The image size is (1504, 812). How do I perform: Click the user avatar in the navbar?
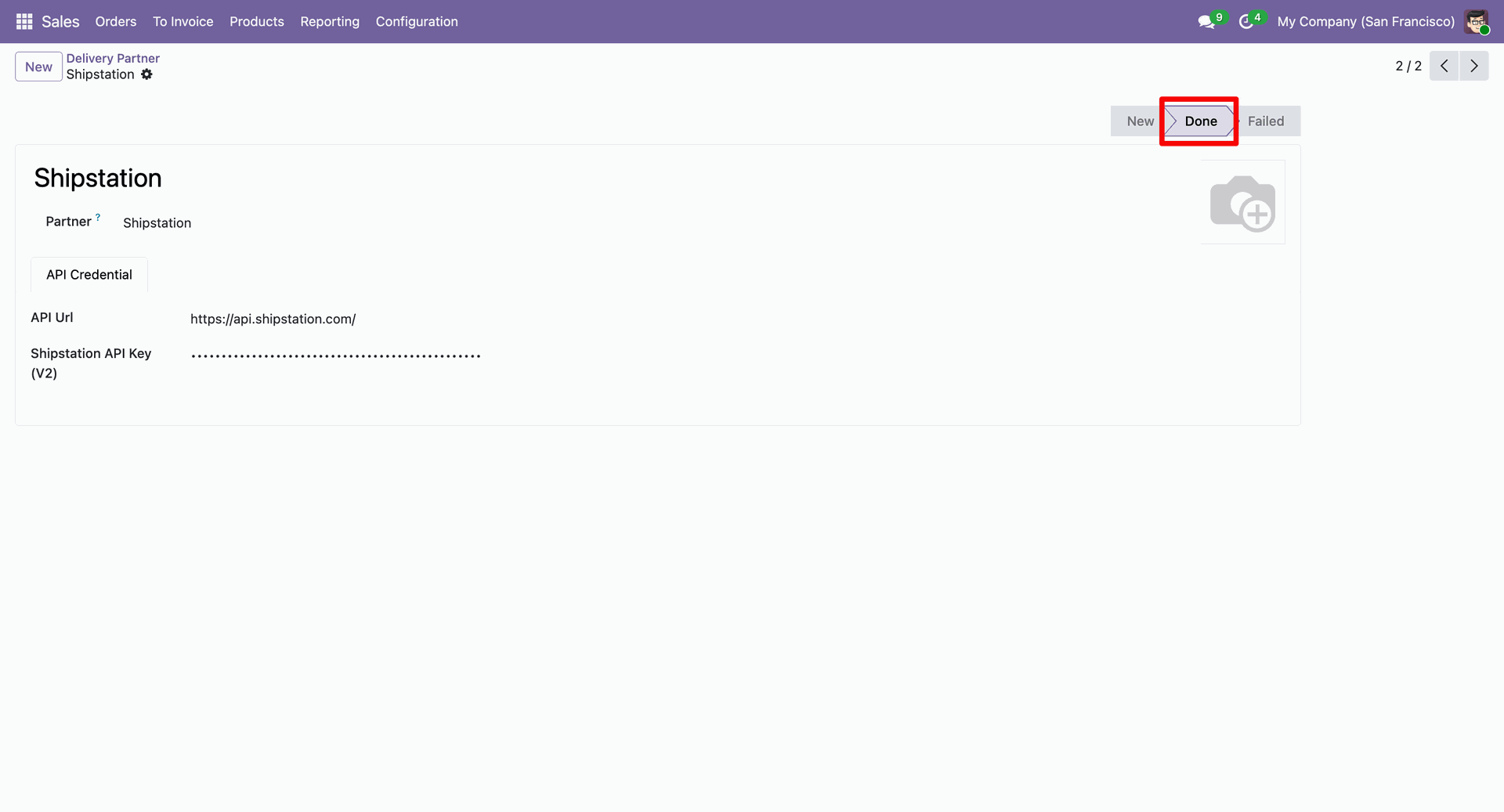[x=1477, y=21]
